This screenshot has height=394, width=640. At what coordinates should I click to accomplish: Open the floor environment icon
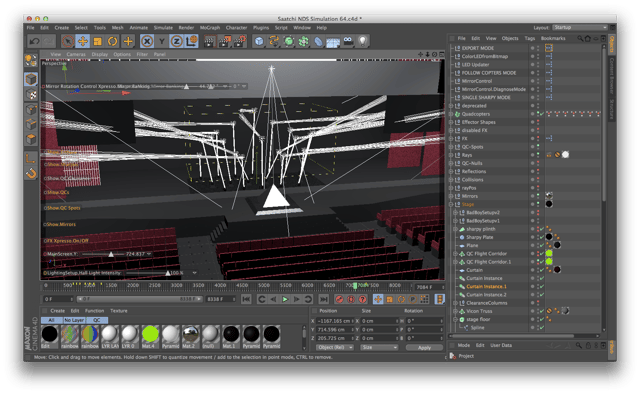[333, 41]
